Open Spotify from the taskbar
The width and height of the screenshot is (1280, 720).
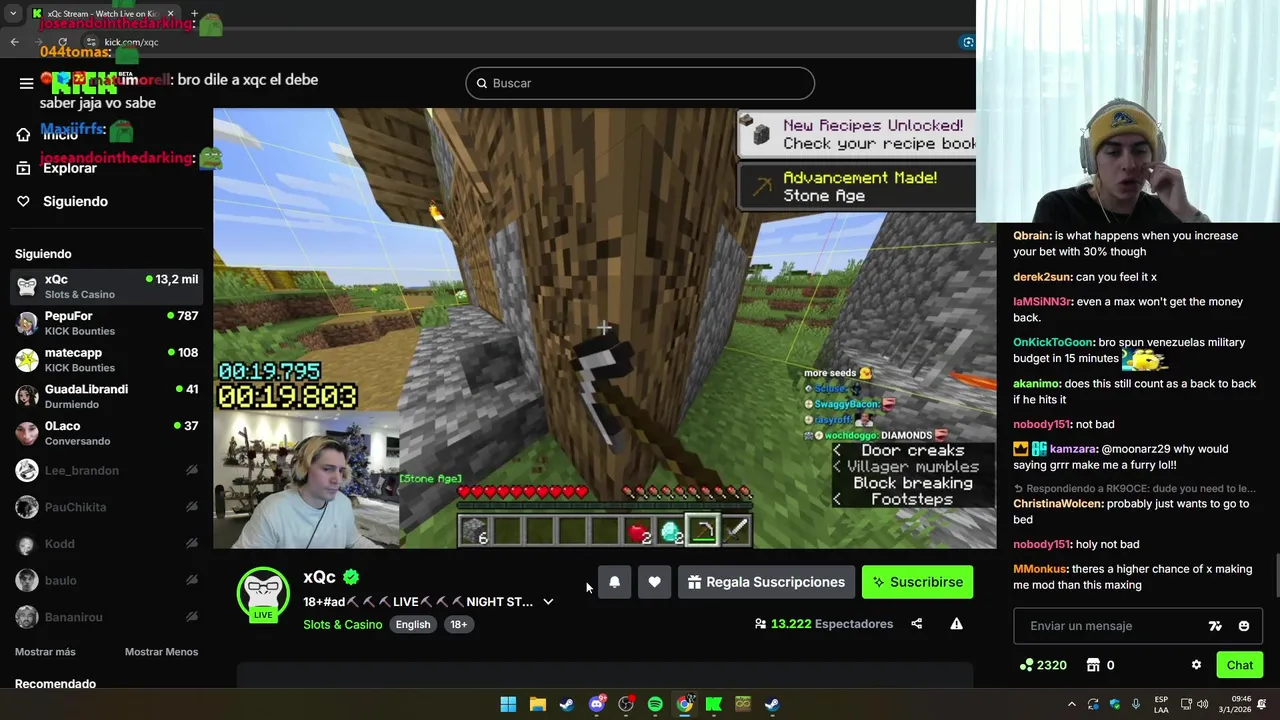pos(655,704)
